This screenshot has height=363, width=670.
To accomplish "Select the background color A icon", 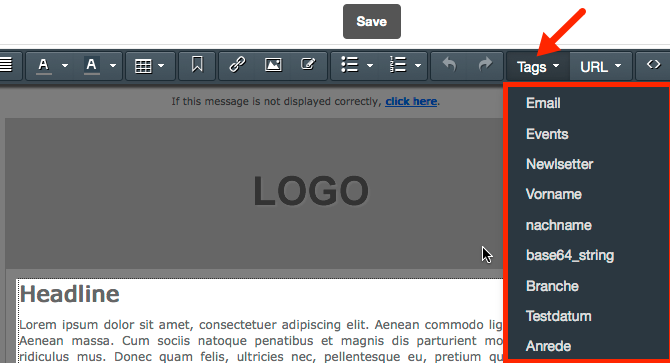I will (x=91, y=65).
